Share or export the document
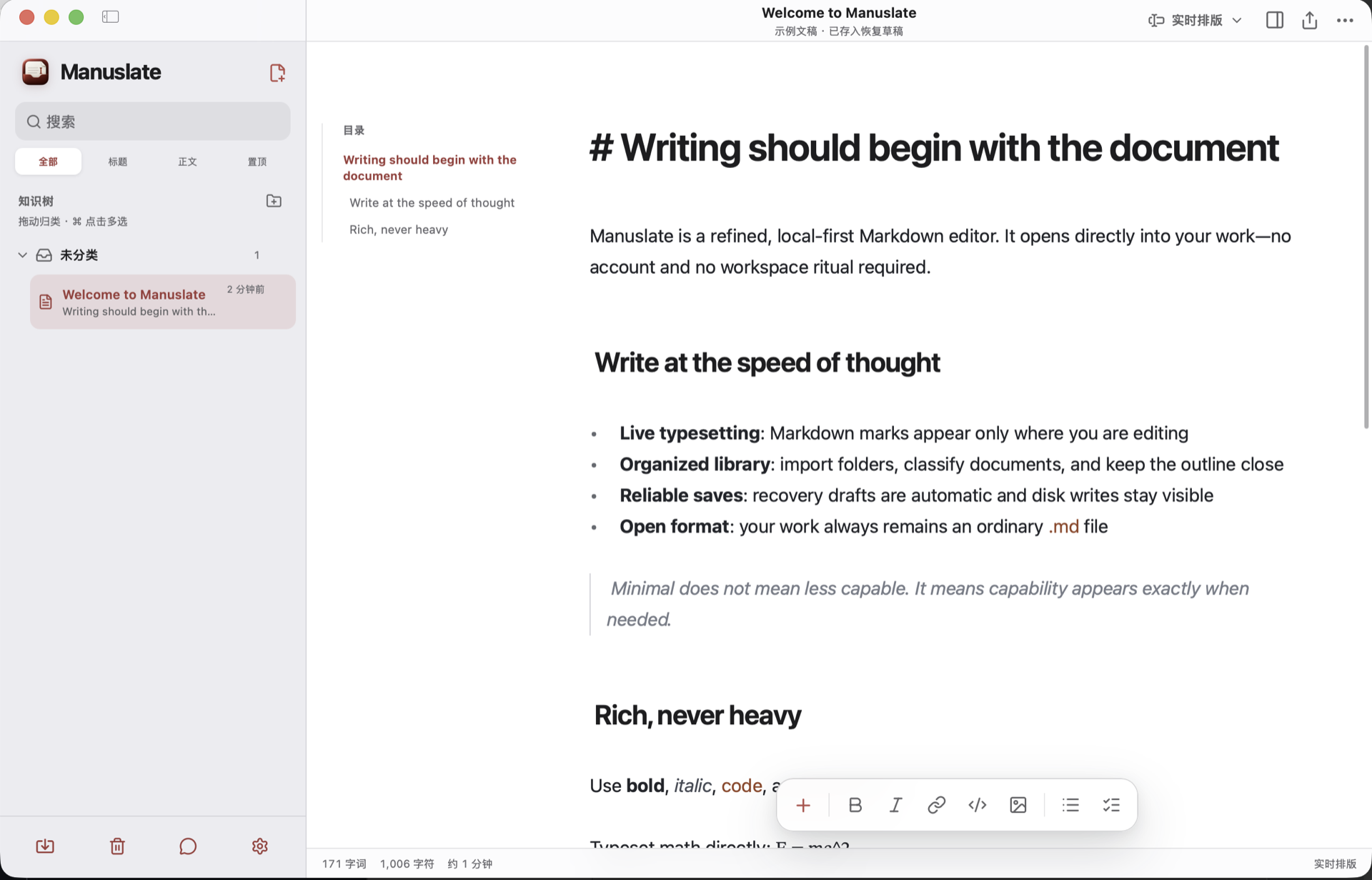Viewport: 1372px width, 880px height. 1309,20
